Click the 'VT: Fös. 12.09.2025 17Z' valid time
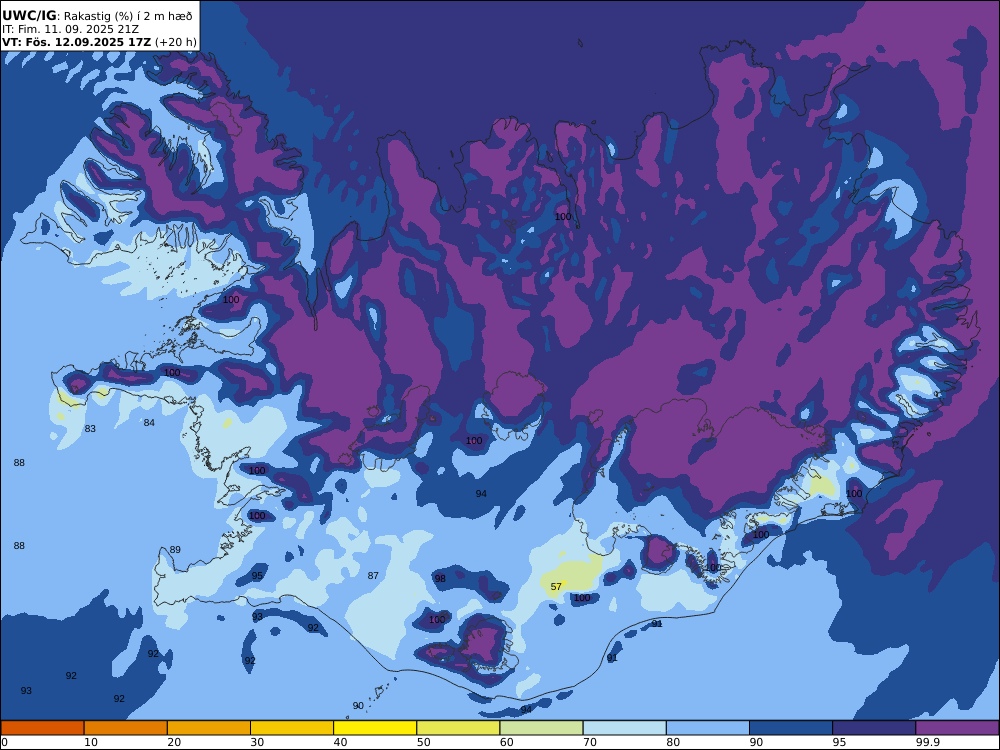The height and width of the screenshot is (750, 1000). pos(77,42)
